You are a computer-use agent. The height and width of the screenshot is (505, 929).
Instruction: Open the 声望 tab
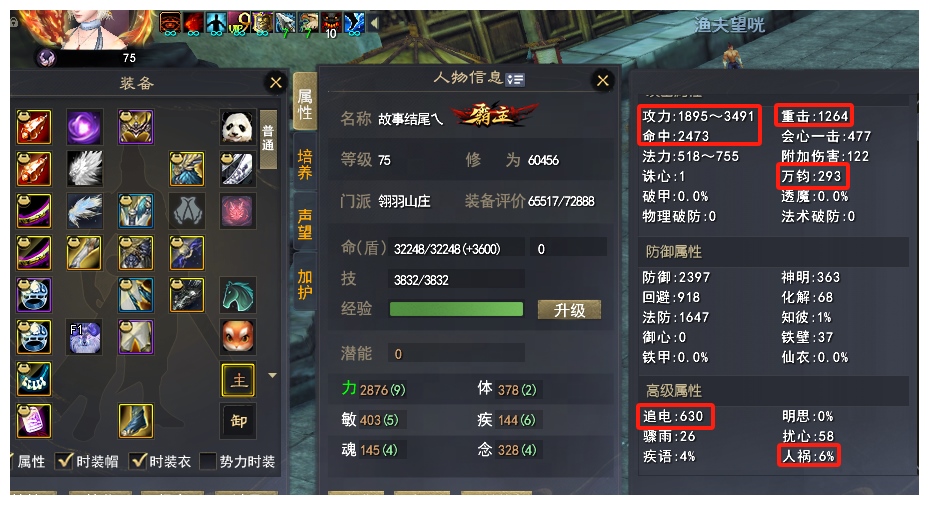pos(305,224)
